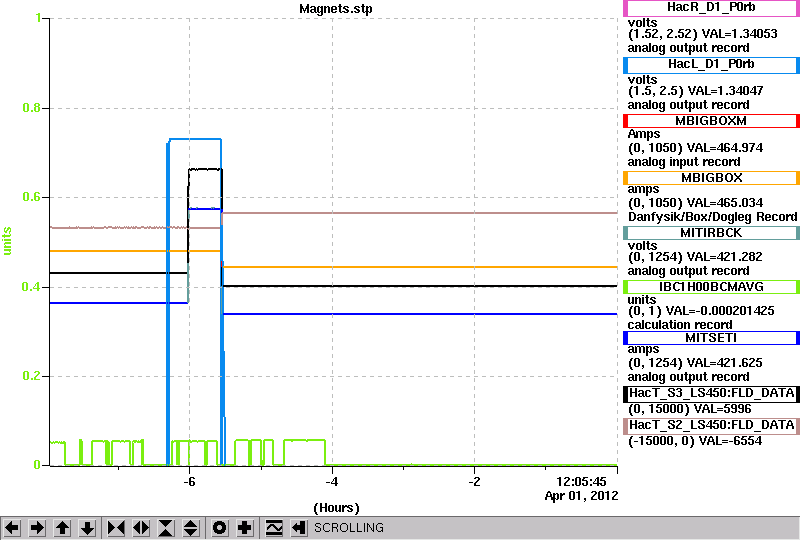Select the MBIGBOX orange legend entry
The width and height of the screenshot is (800, 540).
(711, 178)
